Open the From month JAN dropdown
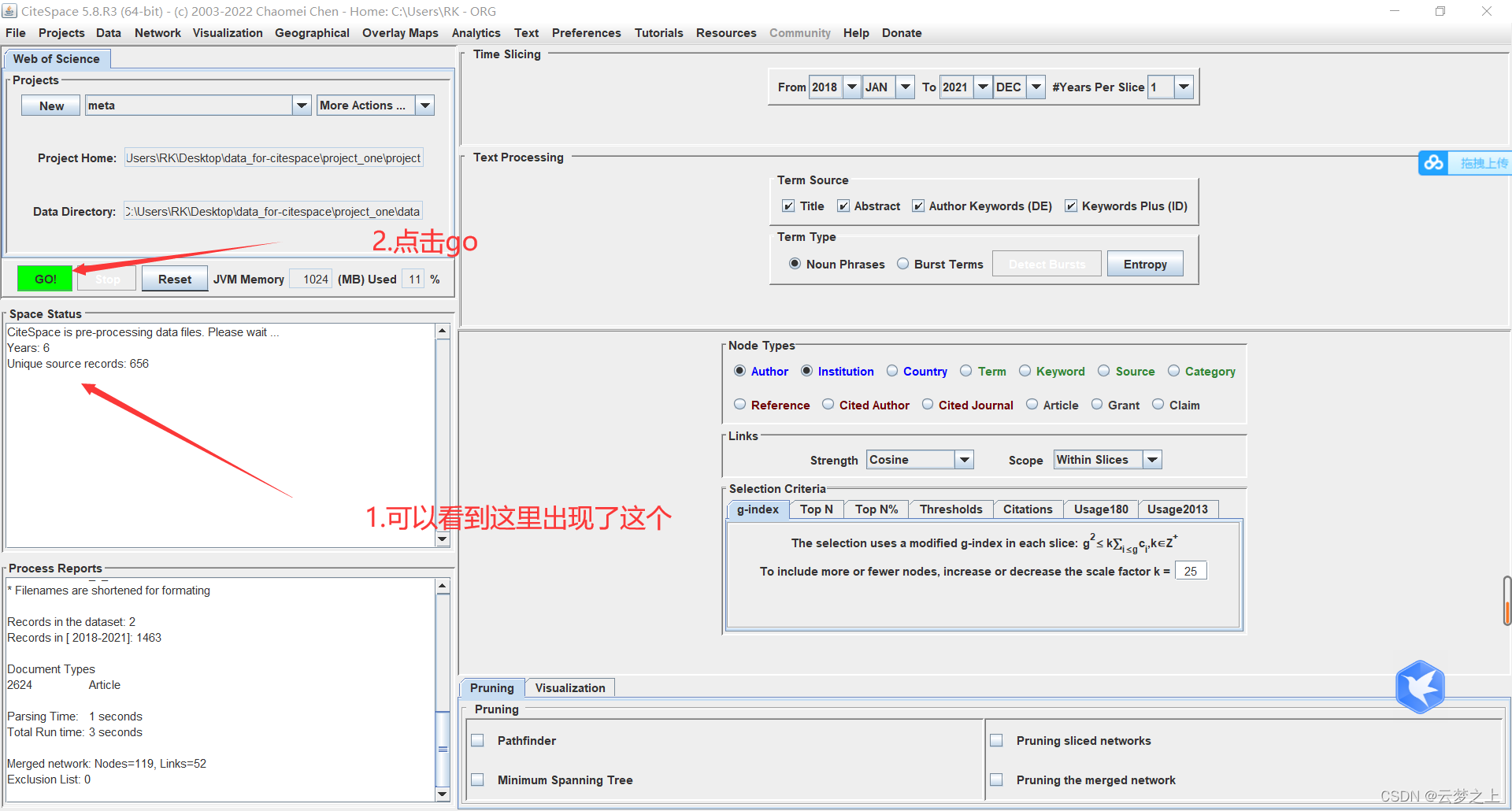Viewport: 1512px width, 811px height. tap(906, 87)
